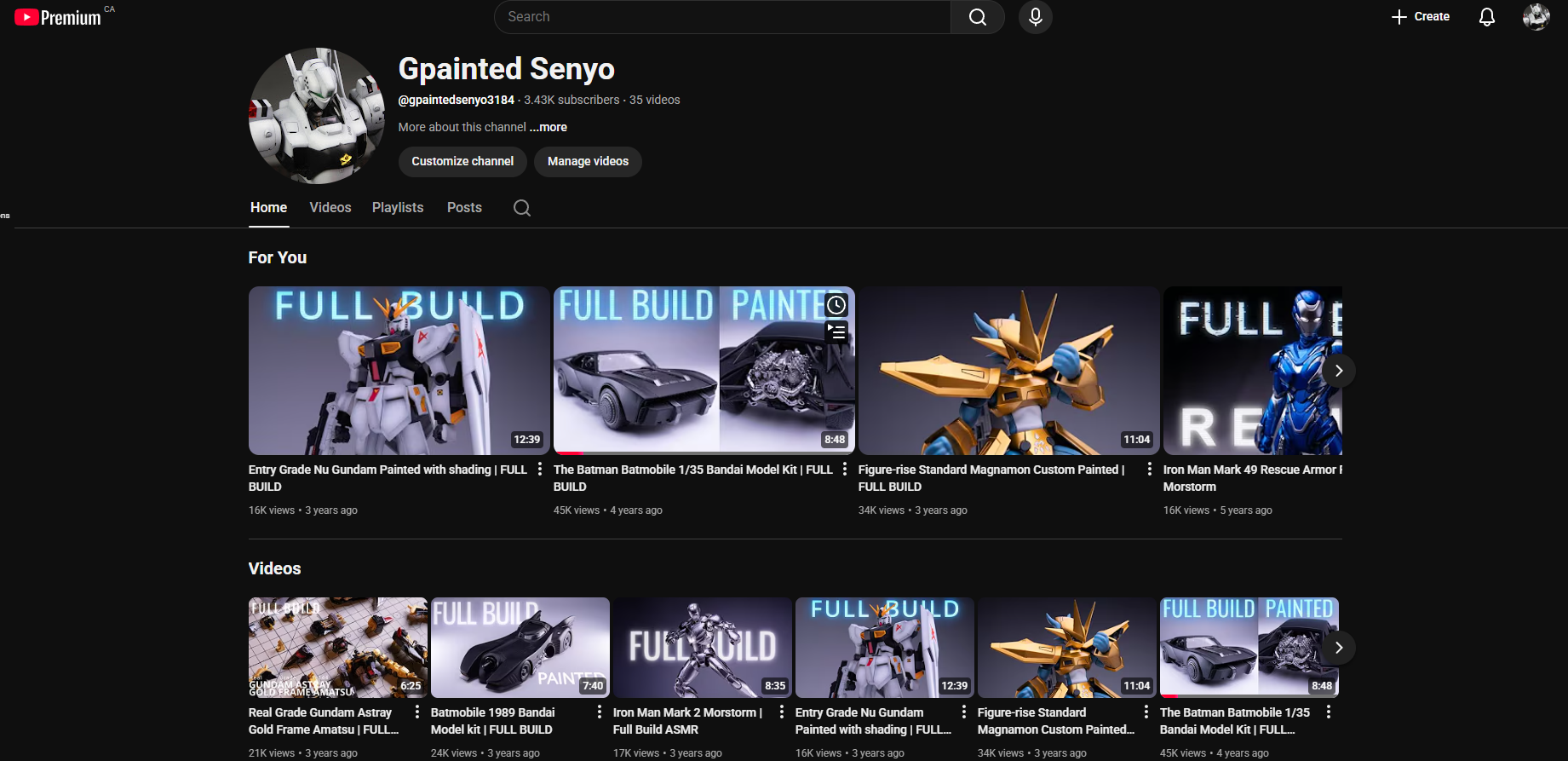1568x761 pixels.
Task: Open options menu for Real Grade Gundam Astray
Action: (417, 712)
